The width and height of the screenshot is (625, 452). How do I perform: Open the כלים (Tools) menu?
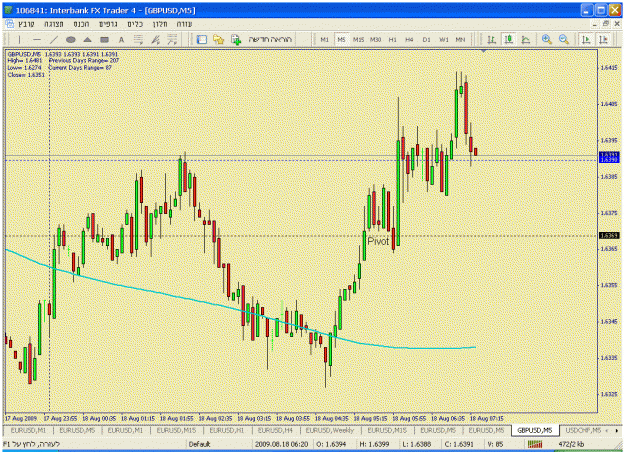(x=135, y=24)
